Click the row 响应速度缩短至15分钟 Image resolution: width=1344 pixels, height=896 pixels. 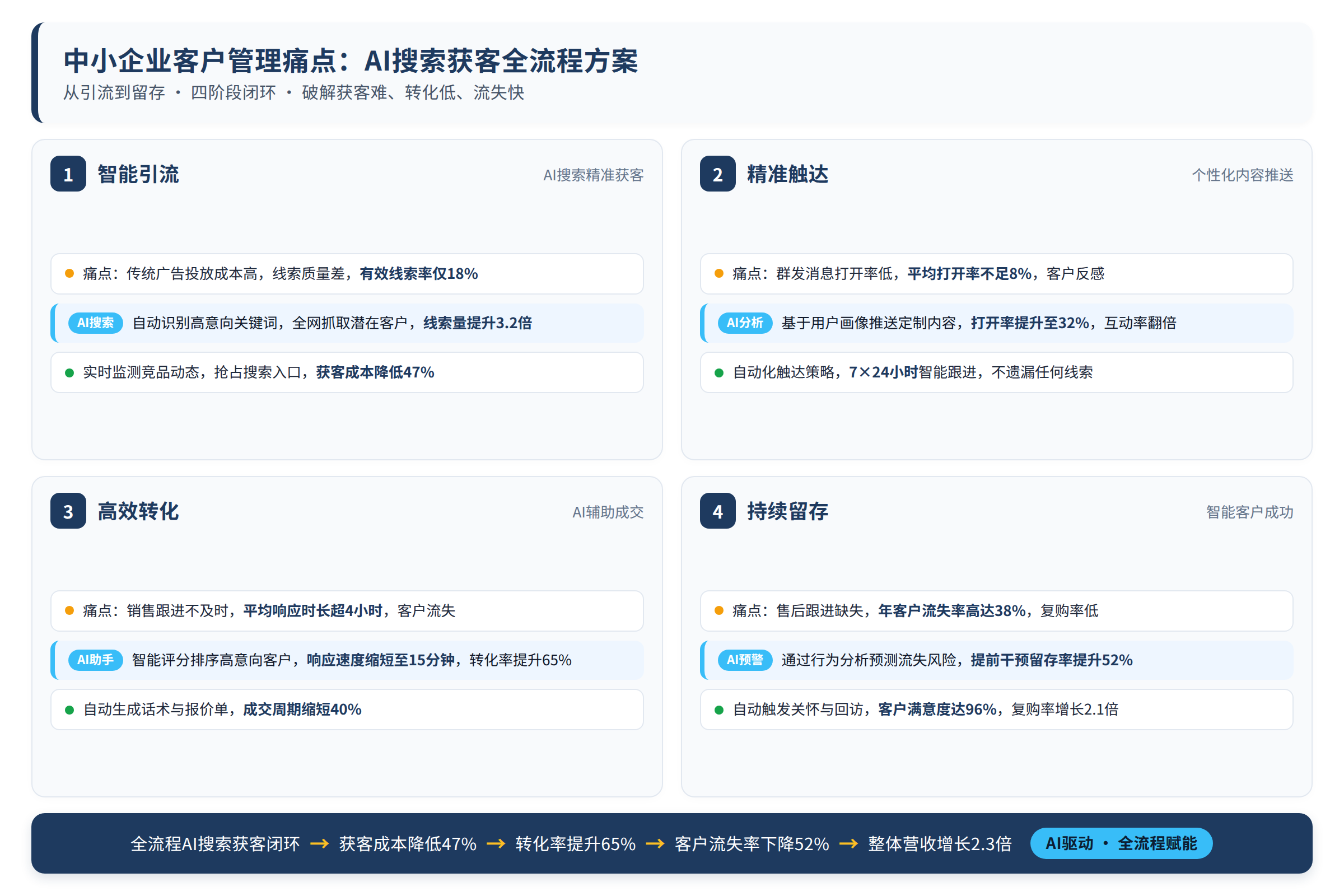(x=347, y=660)
